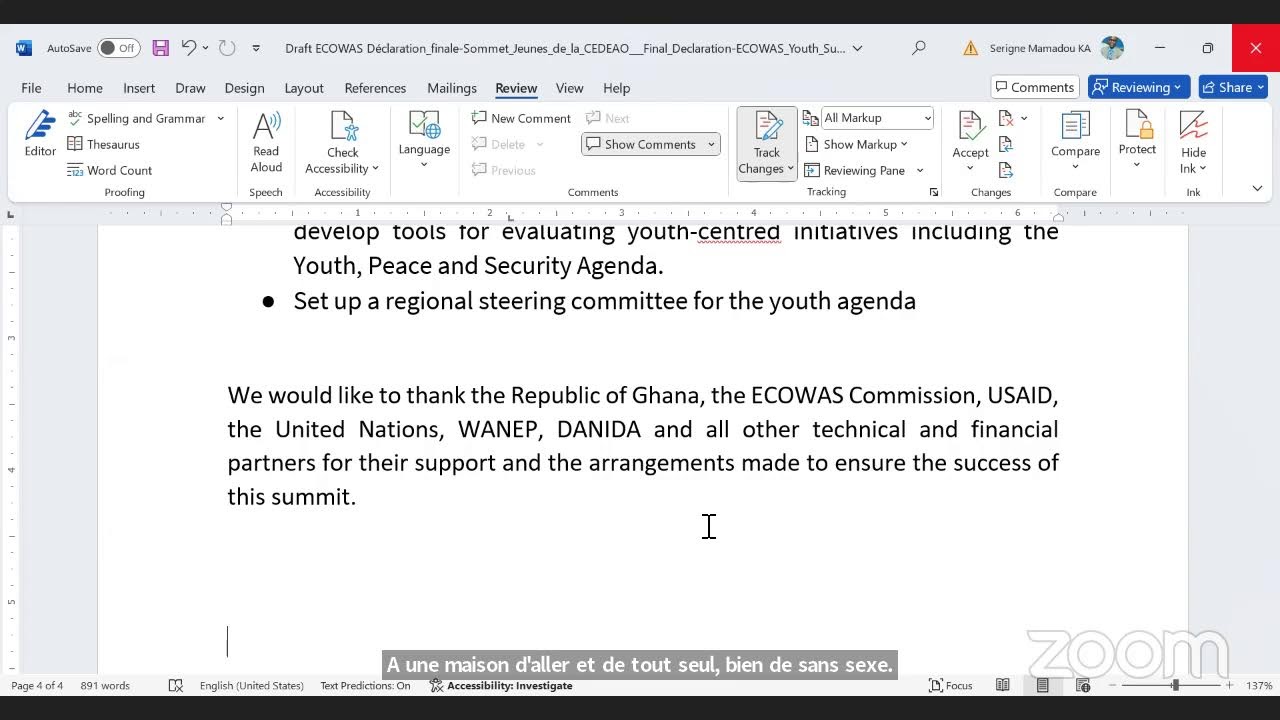
Task: Undo the last action
Action: [x=188, y=48]
